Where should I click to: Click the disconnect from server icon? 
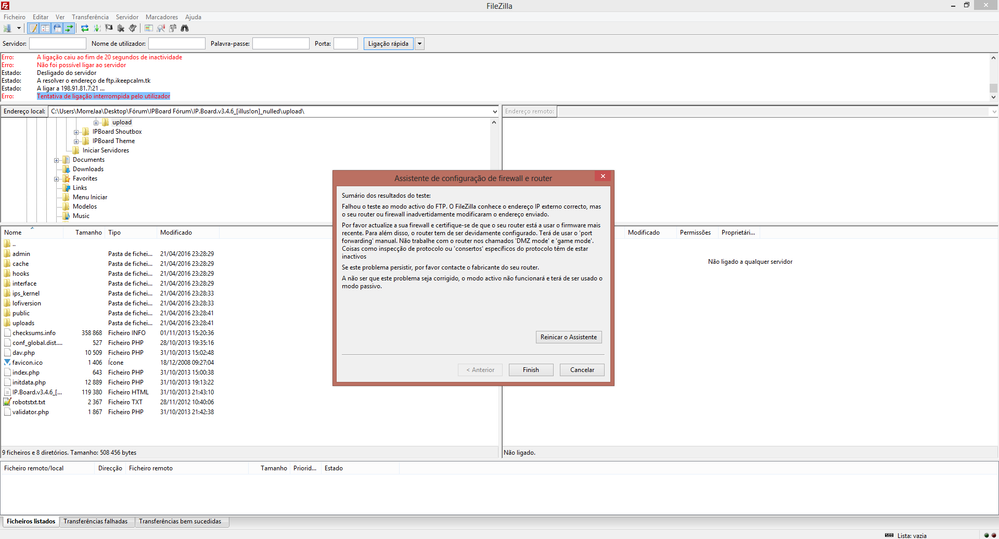120,28
